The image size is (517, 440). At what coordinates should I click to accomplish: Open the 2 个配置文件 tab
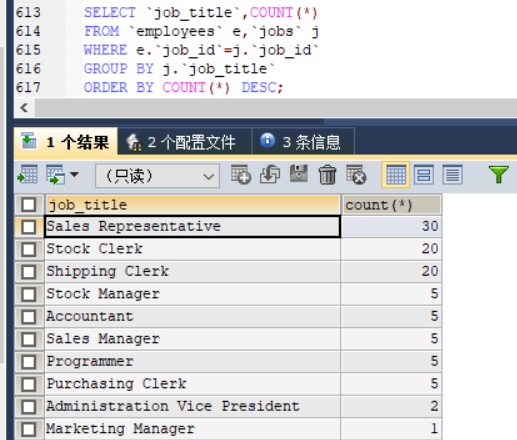click(x=185, y=142)
